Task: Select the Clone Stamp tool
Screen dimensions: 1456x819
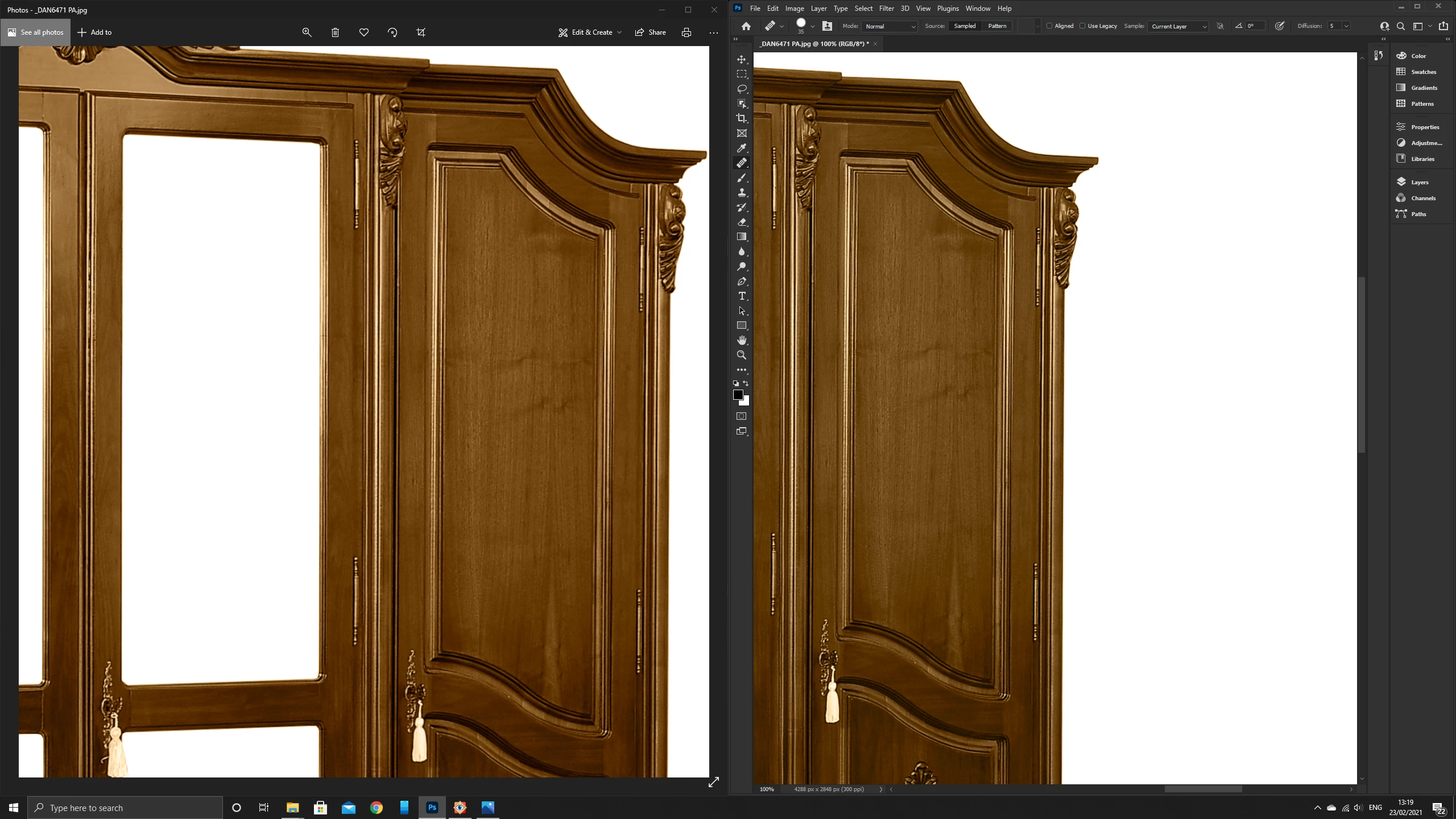Action: click(x=742, y=193)
